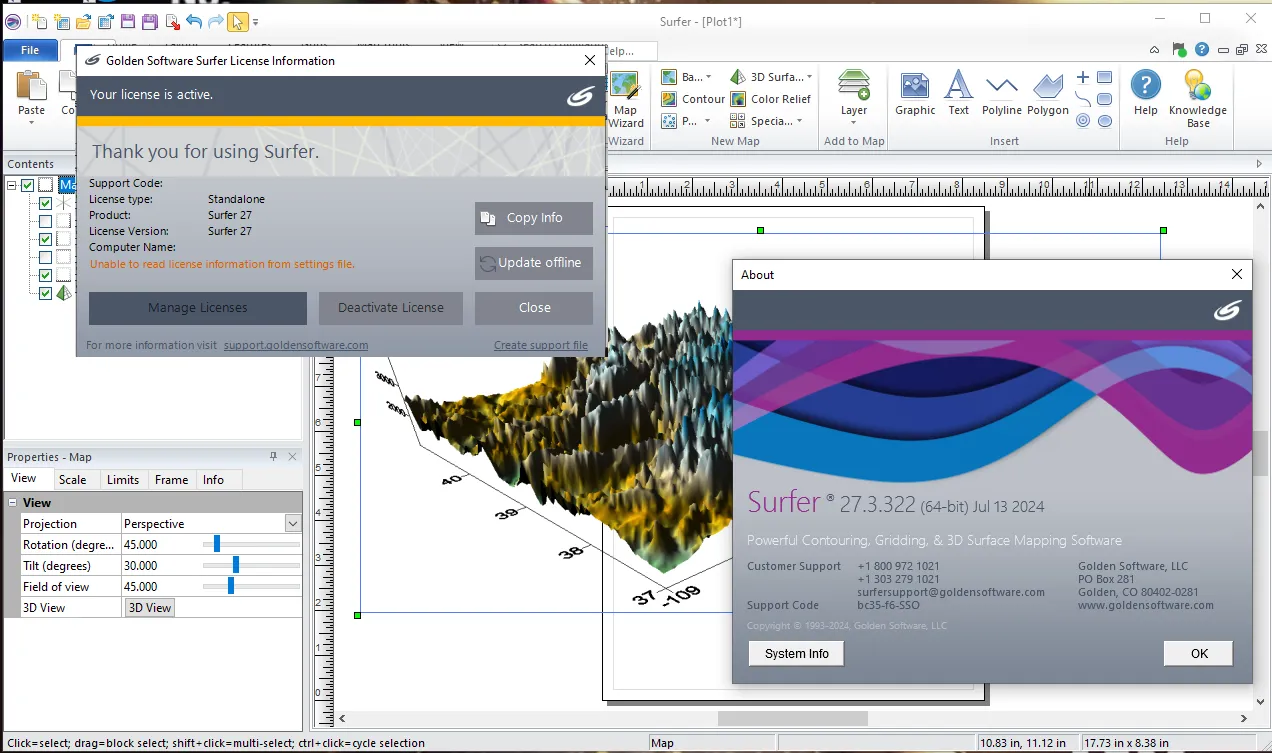Follow the support.goldensoftware.com link
This screenshot has height=753, width=1272.
pos(296,345)
